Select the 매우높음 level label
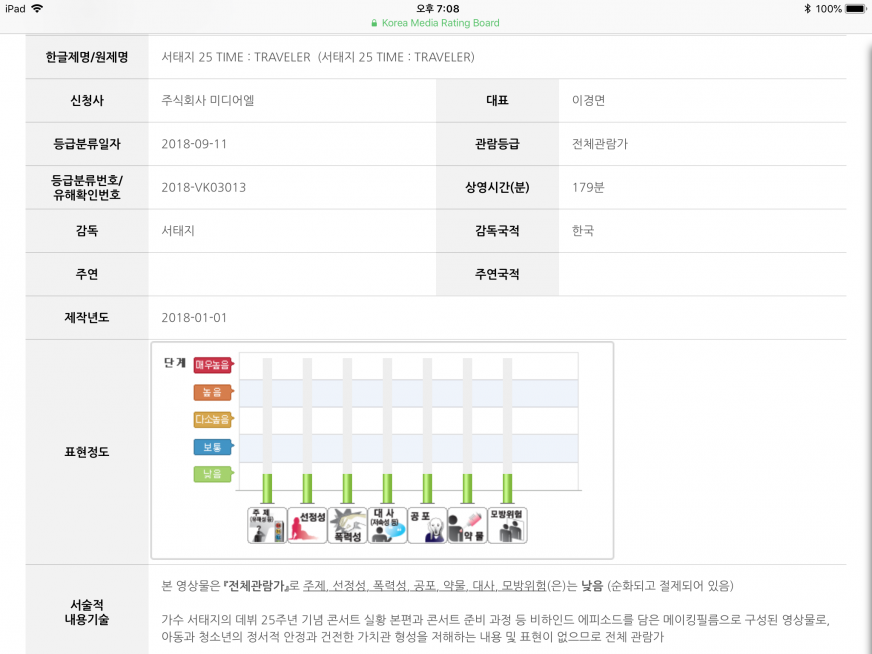The height and width of the screenshot is (654, 872). [x=213, y=365]
